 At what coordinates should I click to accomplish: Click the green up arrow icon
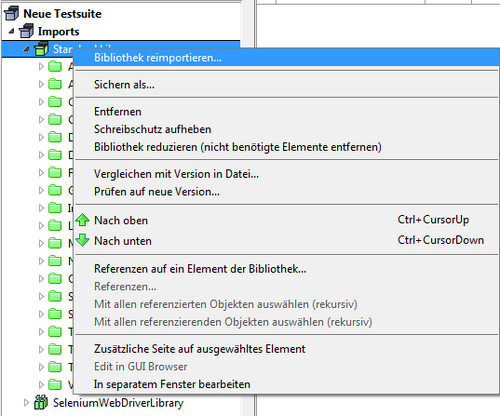click(x=82, y=220)
